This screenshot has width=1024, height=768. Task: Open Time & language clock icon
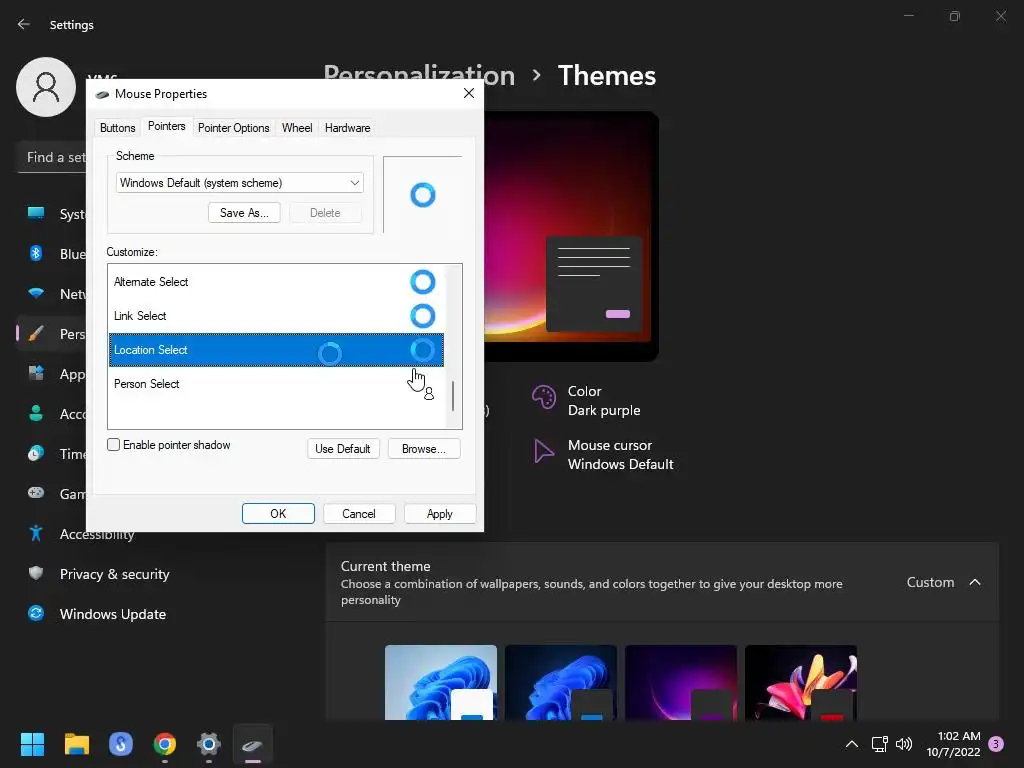(36, 453)
